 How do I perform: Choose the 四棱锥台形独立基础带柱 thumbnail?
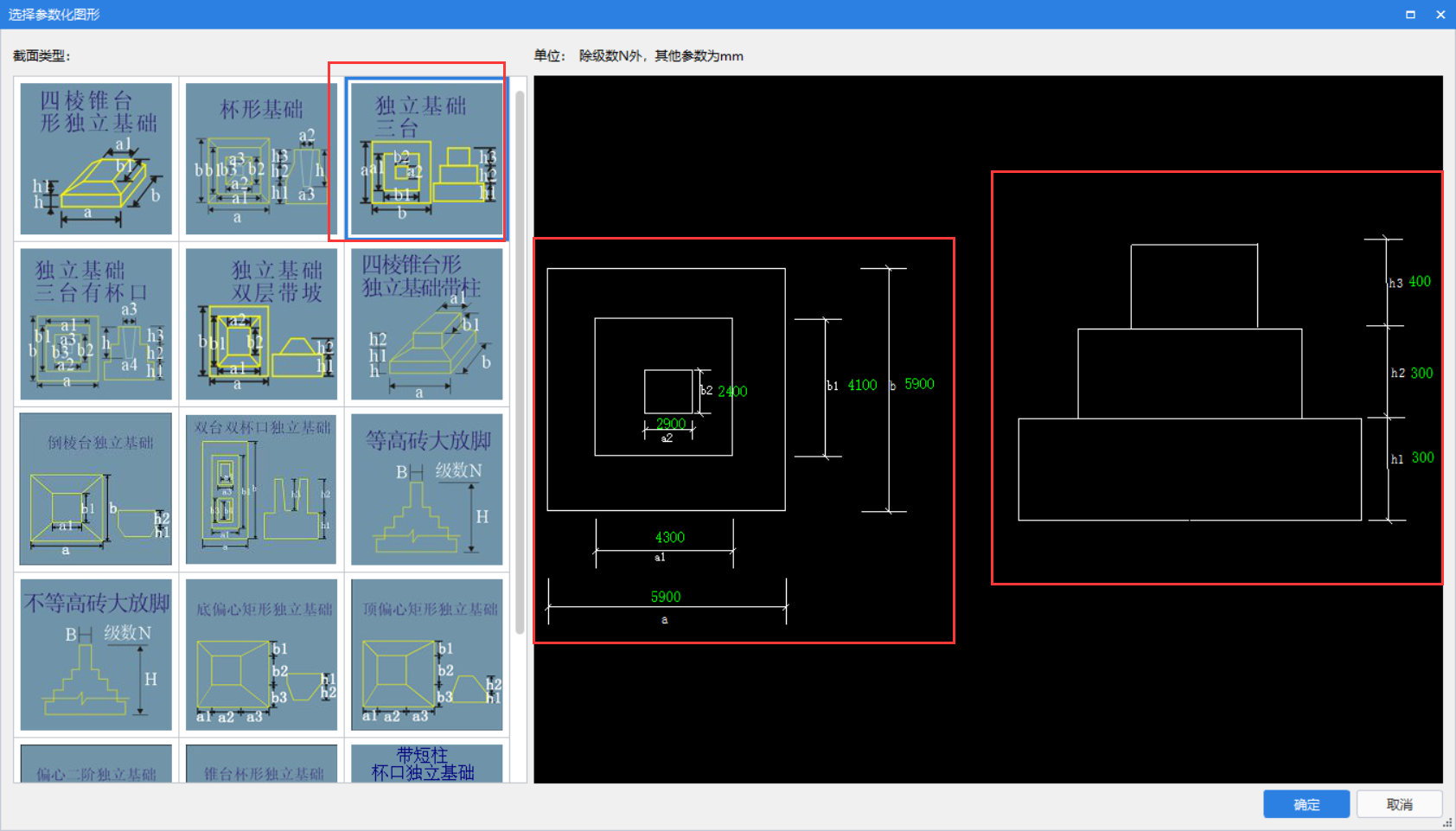(426, 324)
